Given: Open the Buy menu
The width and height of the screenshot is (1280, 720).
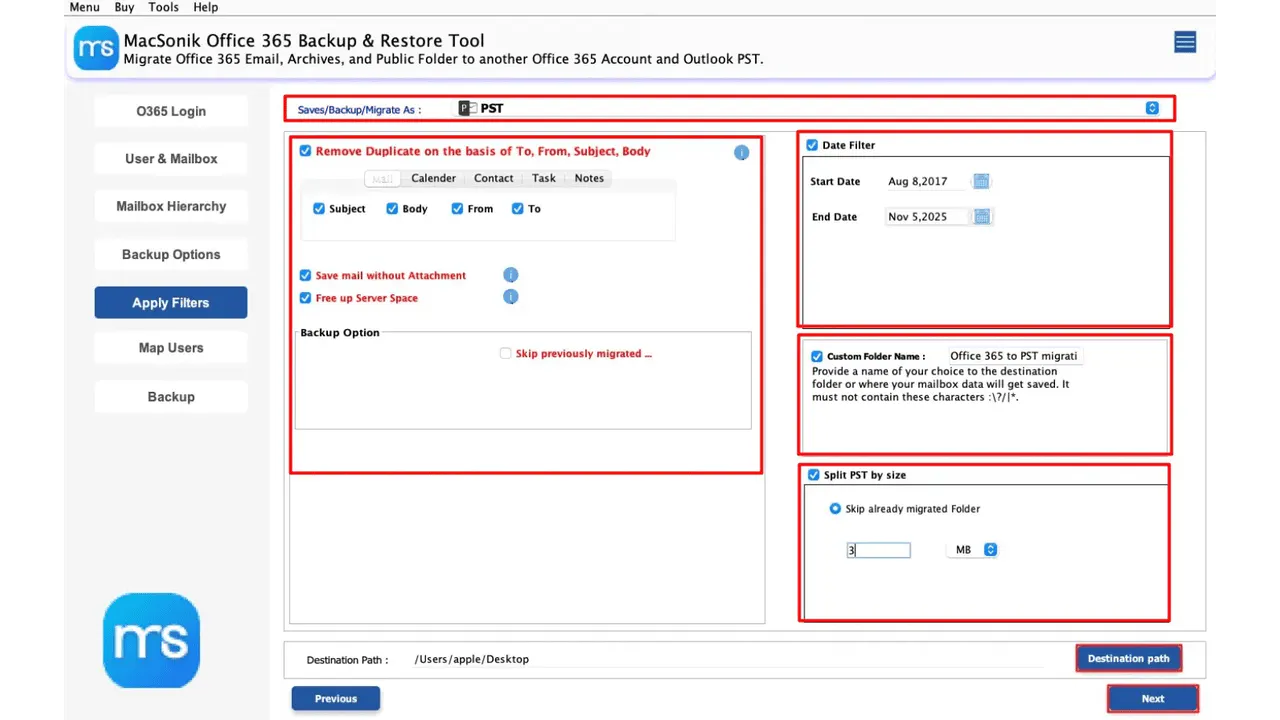Looking at the screenshot, I should click(124, 7).
